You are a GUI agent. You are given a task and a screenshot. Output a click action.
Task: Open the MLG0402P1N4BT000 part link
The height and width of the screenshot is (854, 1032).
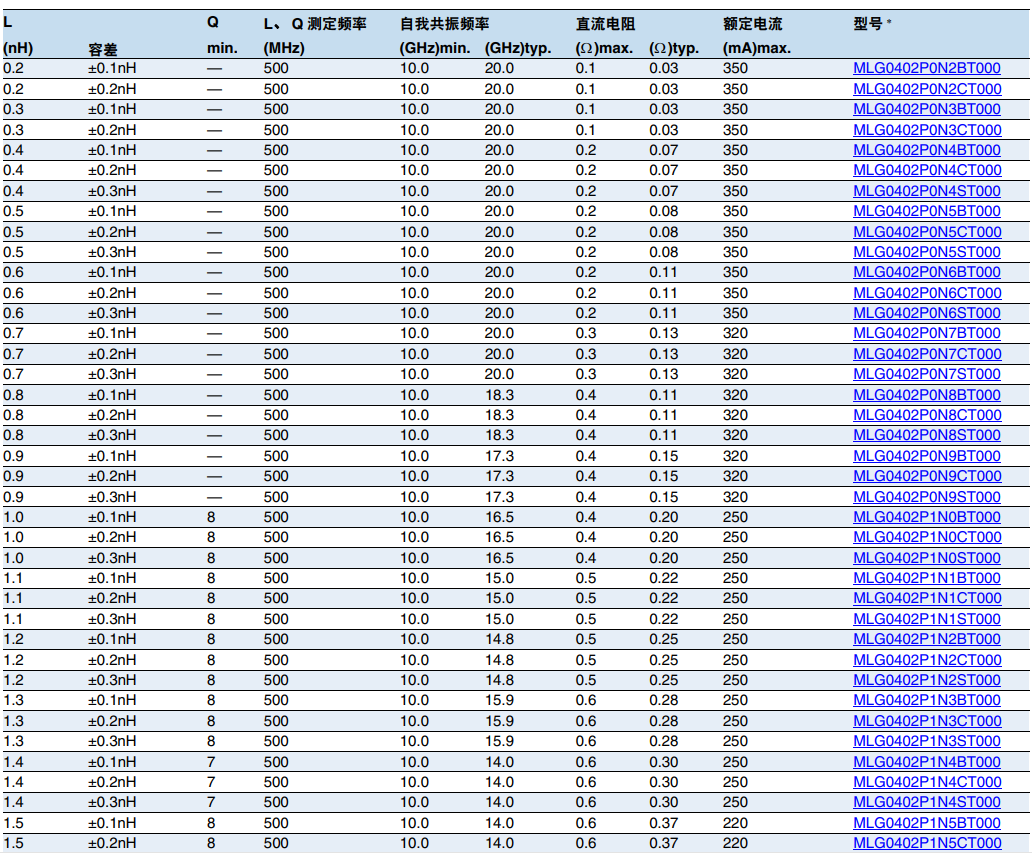pos(926,762)
